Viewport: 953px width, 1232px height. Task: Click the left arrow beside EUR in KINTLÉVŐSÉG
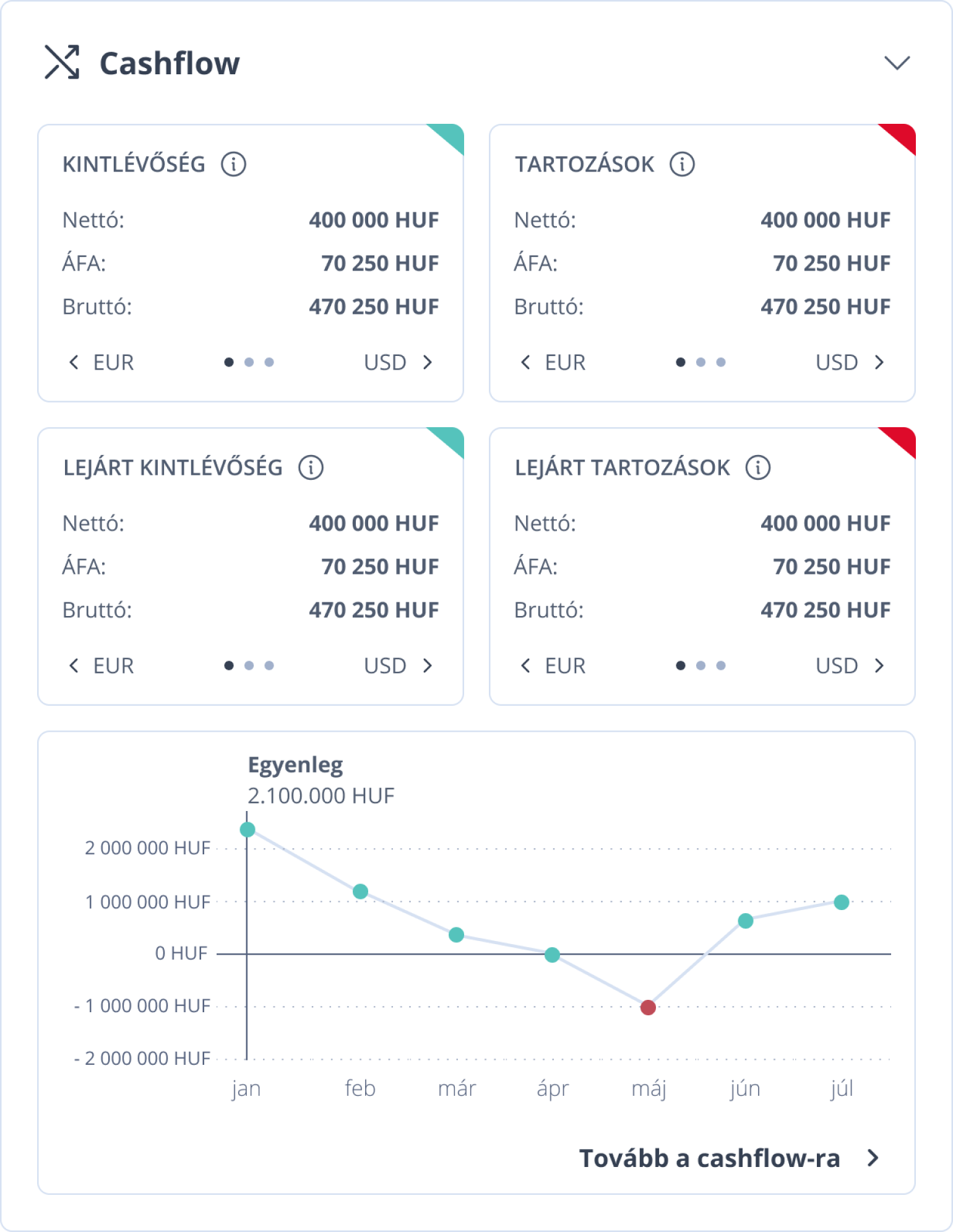pos(74,362)
